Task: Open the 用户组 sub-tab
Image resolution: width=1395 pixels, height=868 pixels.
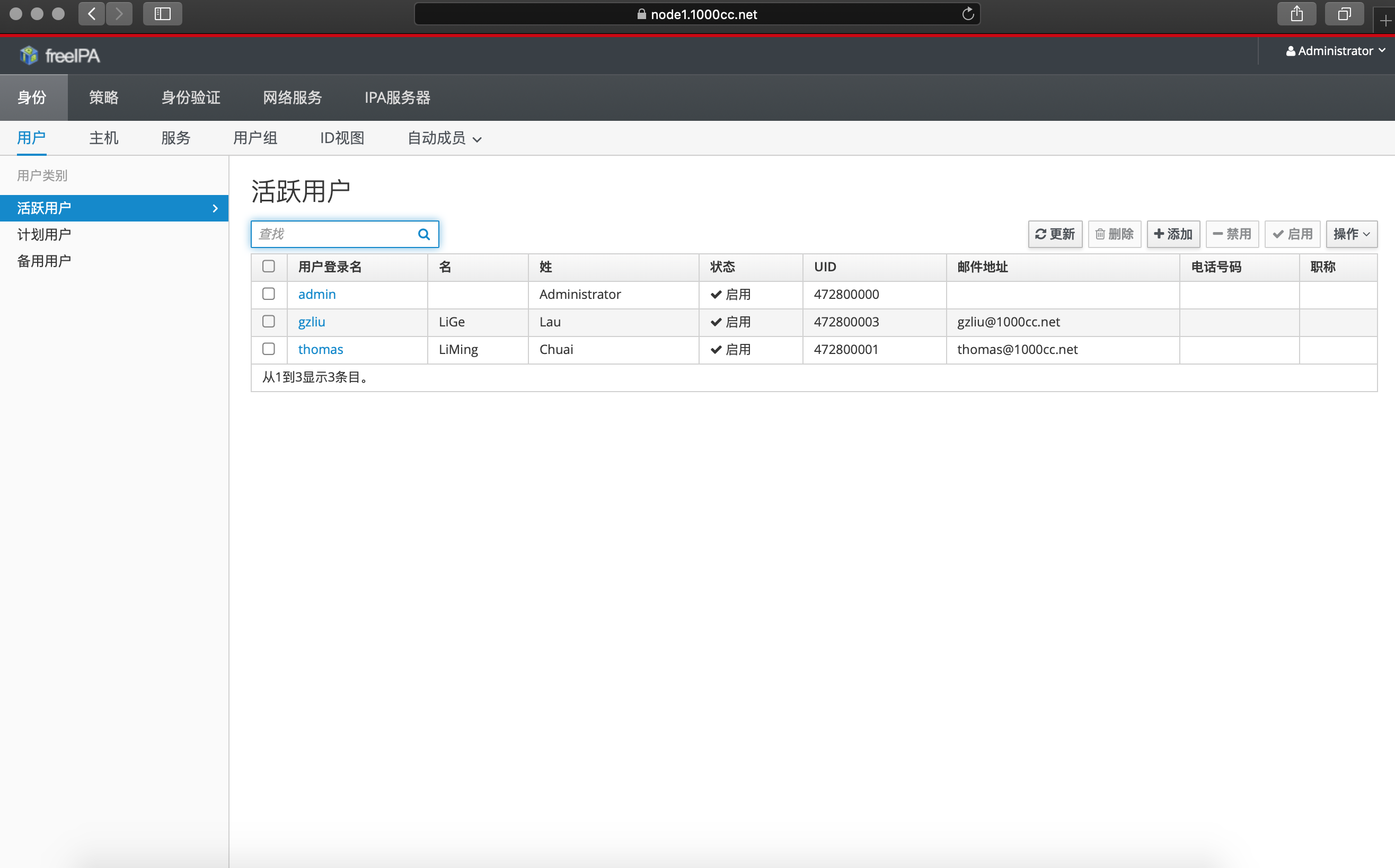Action: (x=255, y=138)
